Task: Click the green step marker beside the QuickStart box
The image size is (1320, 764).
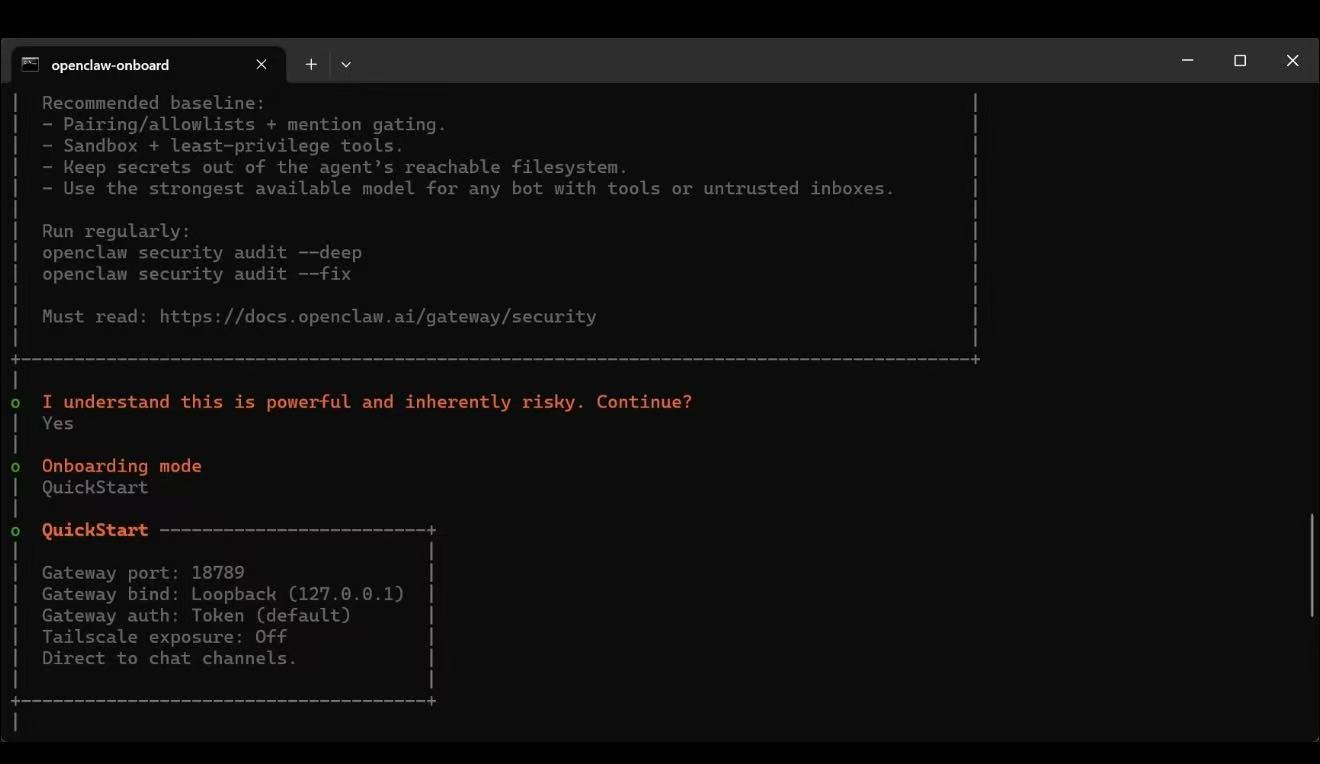Action: click(15, 531)
